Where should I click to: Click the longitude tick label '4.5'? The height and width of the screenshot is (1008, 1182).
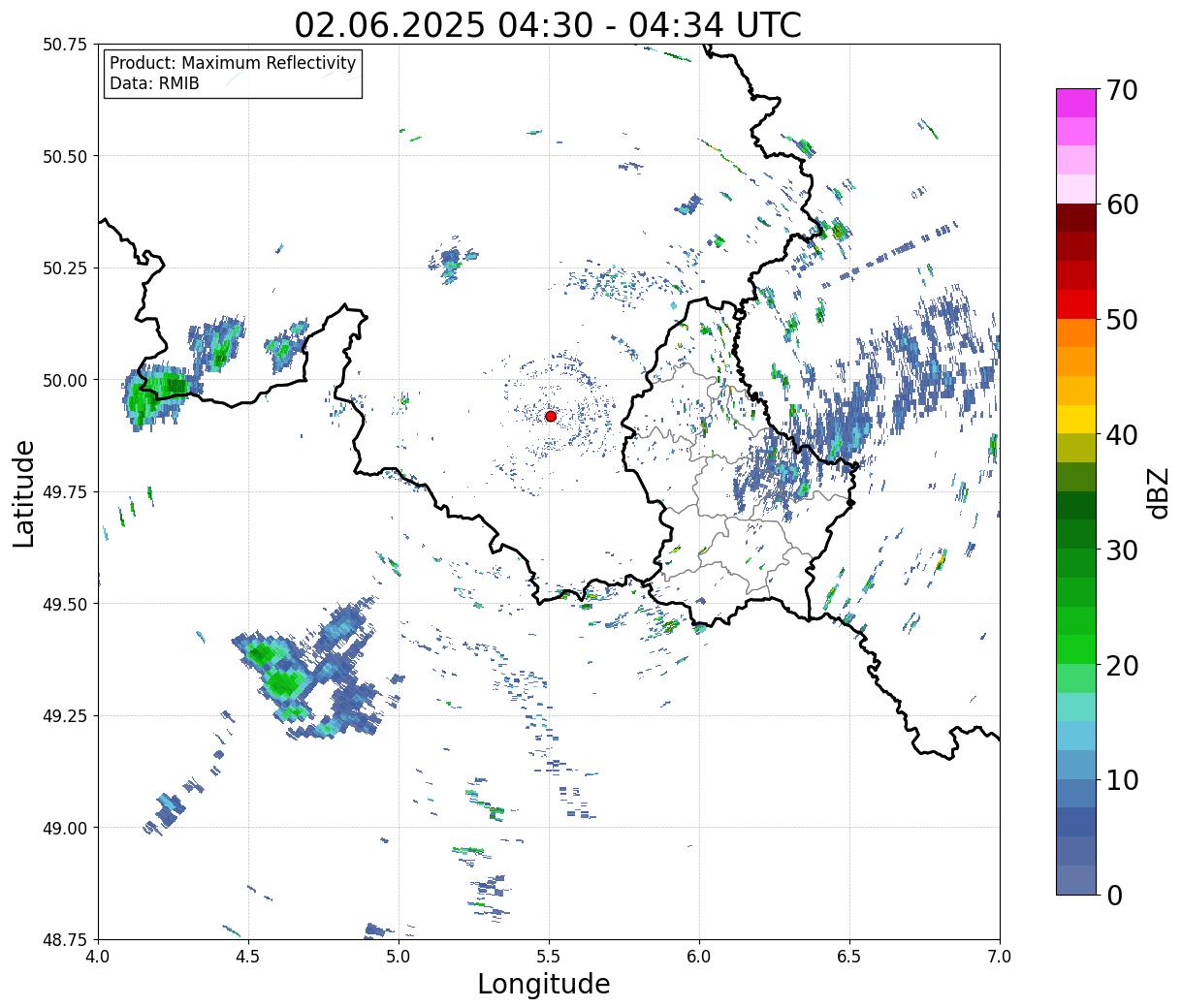click(248, 957)
